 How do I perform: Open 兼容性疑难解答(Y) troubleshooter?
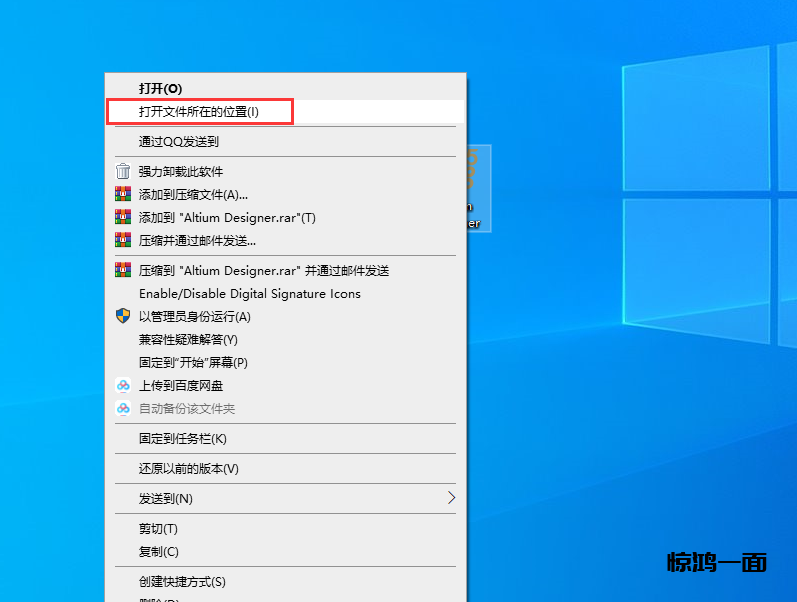188,339
